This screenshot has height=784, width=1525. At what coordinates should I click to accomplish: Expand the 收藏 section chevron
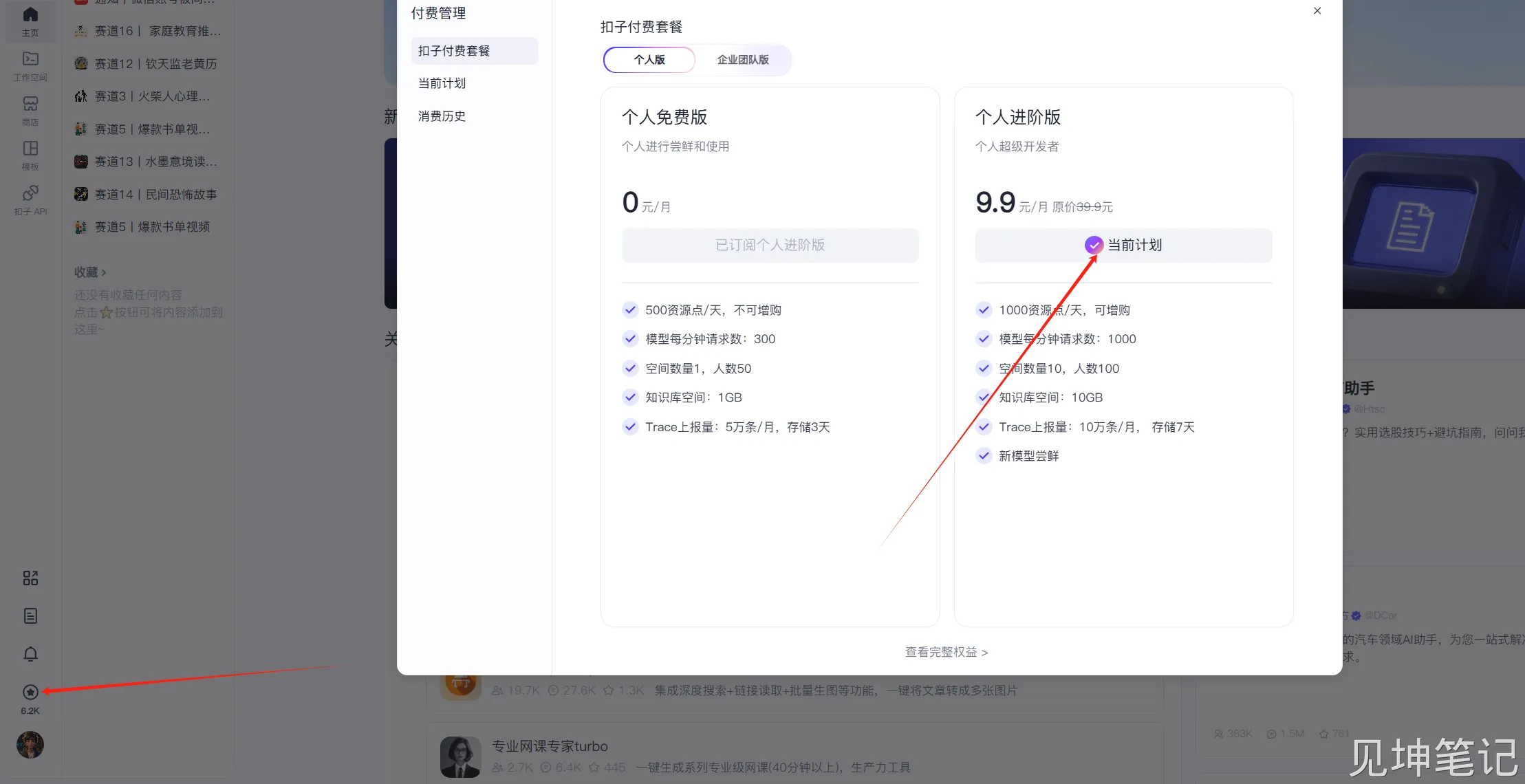(103, 273)
